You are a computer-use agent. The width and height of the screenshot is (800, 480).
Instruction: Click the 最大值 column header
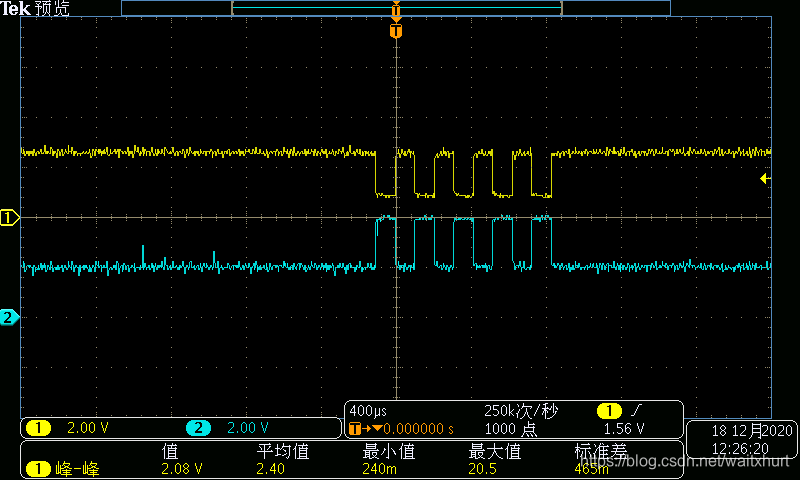[494, 451]
